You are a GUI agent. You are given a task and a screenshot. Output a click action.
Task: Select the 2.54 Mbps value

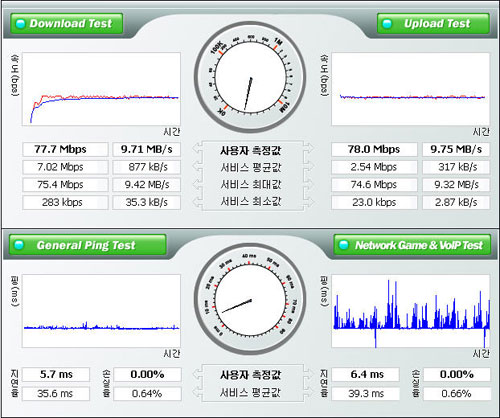point(374,167)
